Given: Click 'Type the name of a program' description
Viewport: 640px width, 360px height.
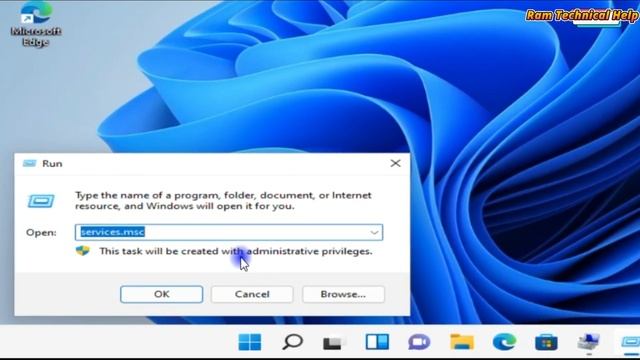Looking at the screenshot, I should pos(223,200).
